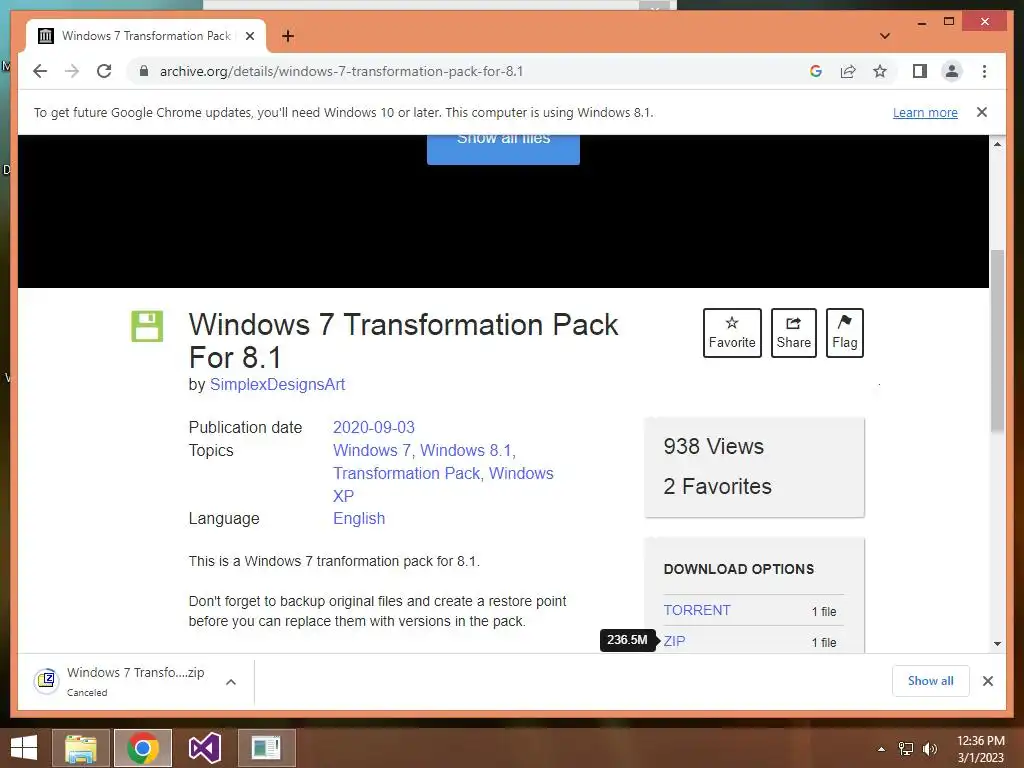Viewport: 1024px width, 768px height.
Task: Open the English language link
Action: pos(359,519)
